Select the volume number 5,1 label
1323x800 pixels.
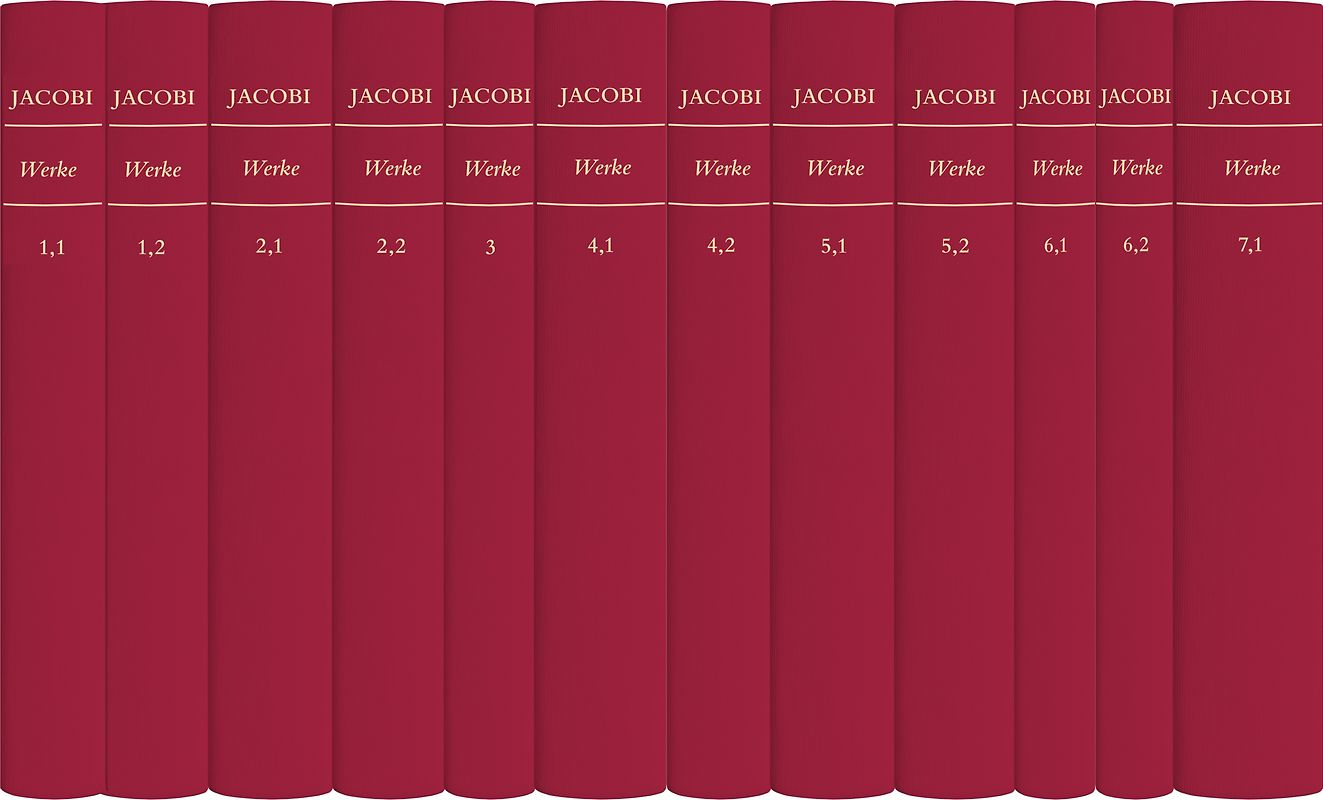[834, 247]
